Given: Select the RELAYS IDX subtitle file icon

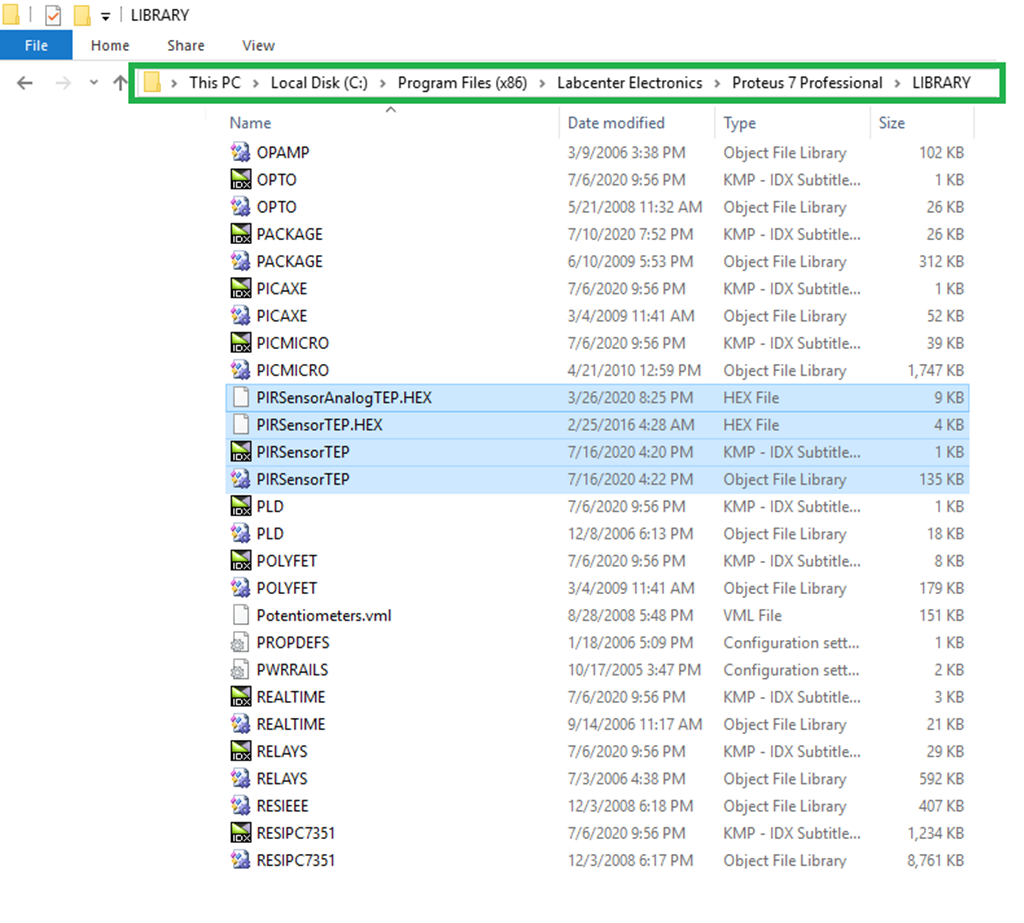Looking at the screenshot, I should (x=240, y=752).
